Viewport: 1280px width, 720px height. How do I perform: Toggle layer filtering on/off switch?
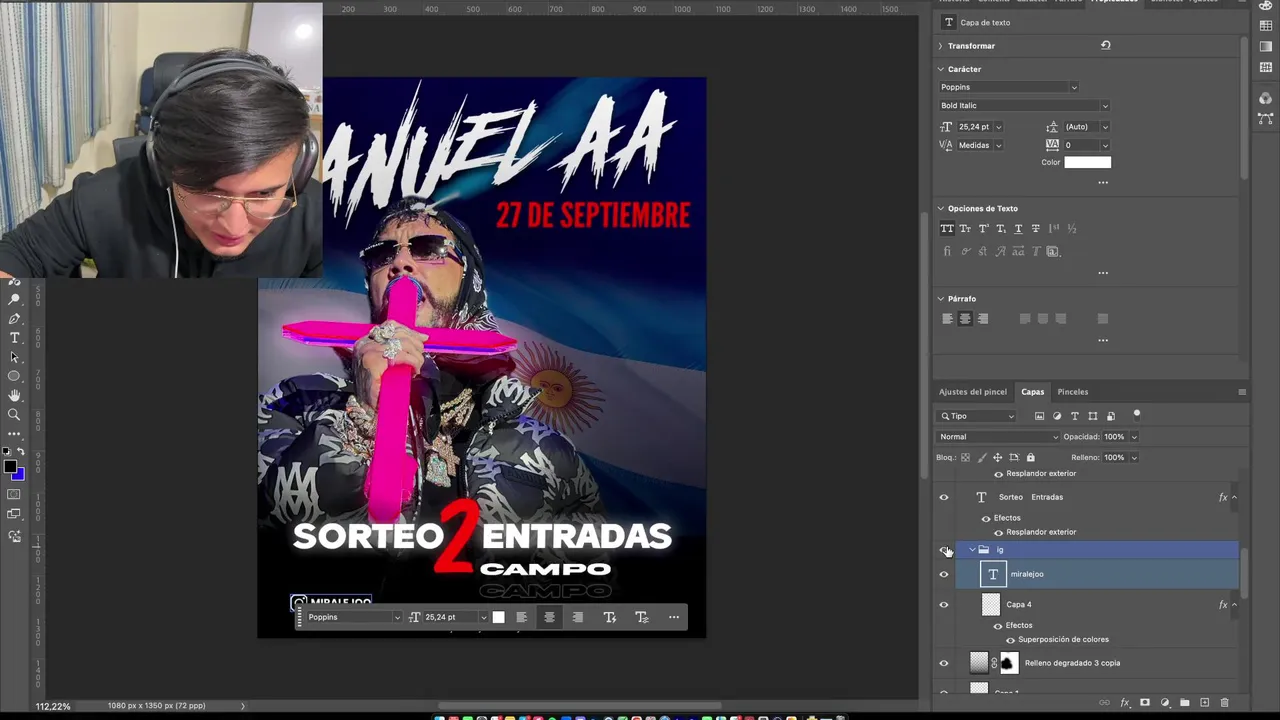tap(1136, 413)
